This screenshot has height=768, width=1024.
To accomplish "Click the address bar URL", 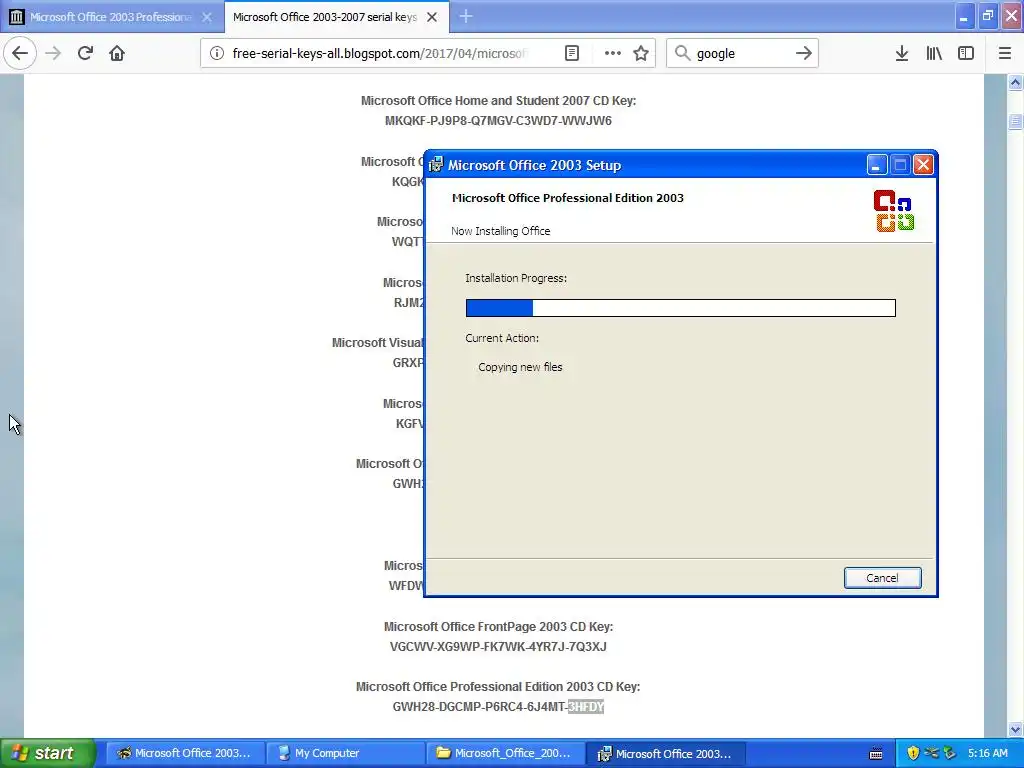I will (x=379, y=53).
